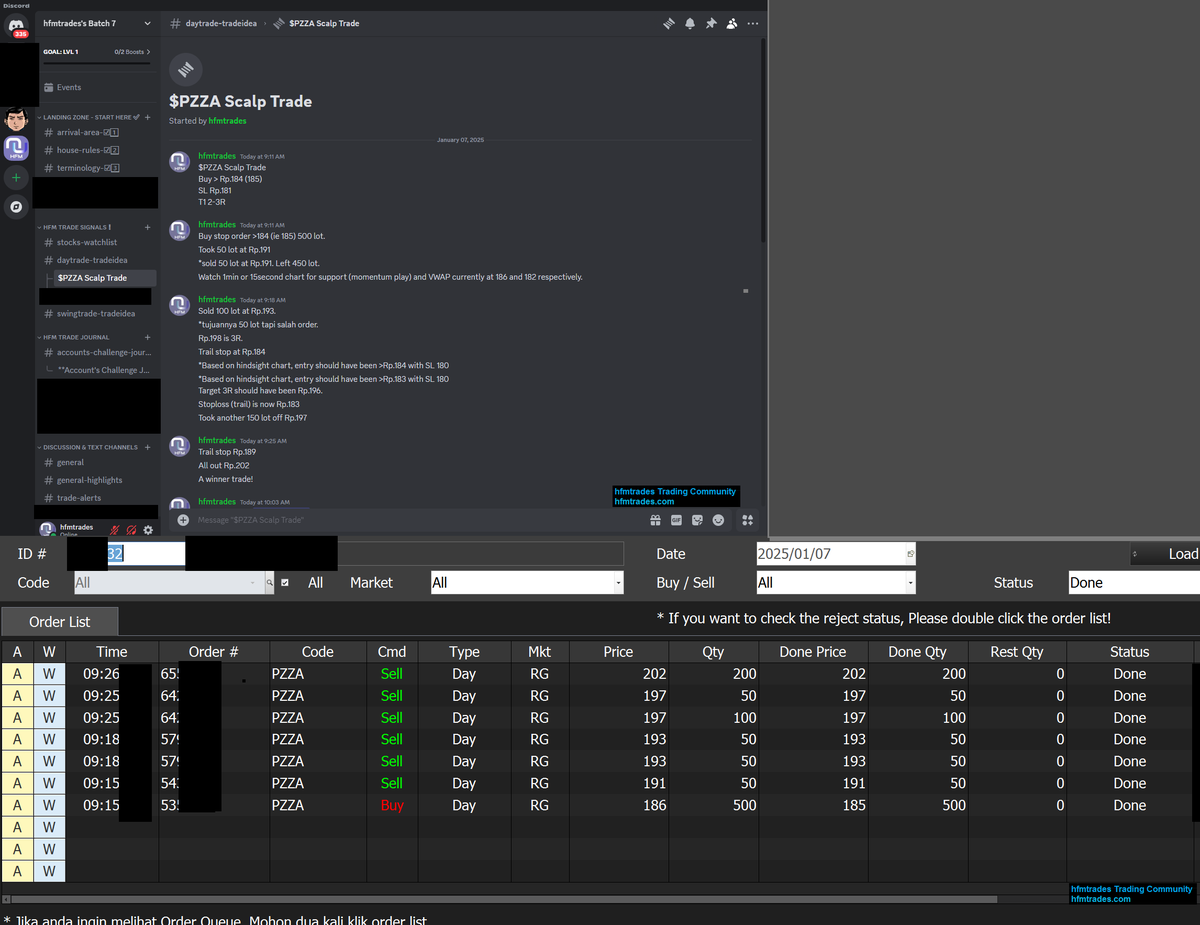Open the Code search magnifier icon

[270, 582]
